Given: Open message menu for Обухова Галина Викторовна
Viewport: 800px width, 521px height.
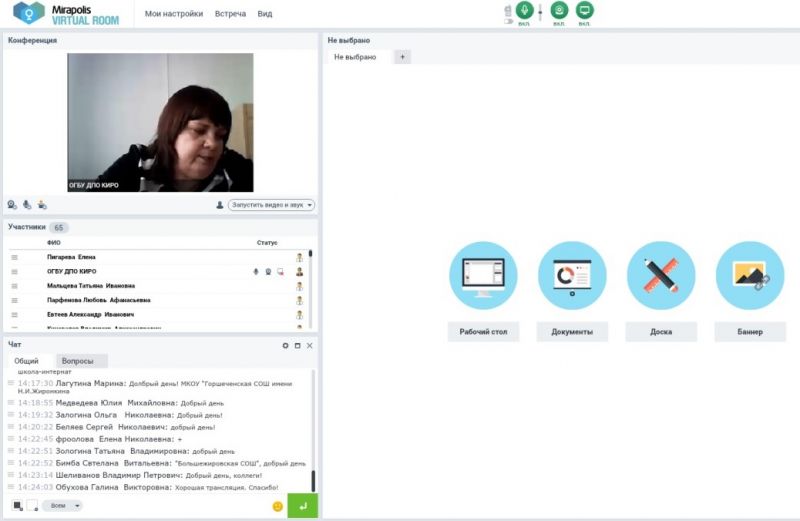Looking at the screenshot, I should tap(11, 487).
